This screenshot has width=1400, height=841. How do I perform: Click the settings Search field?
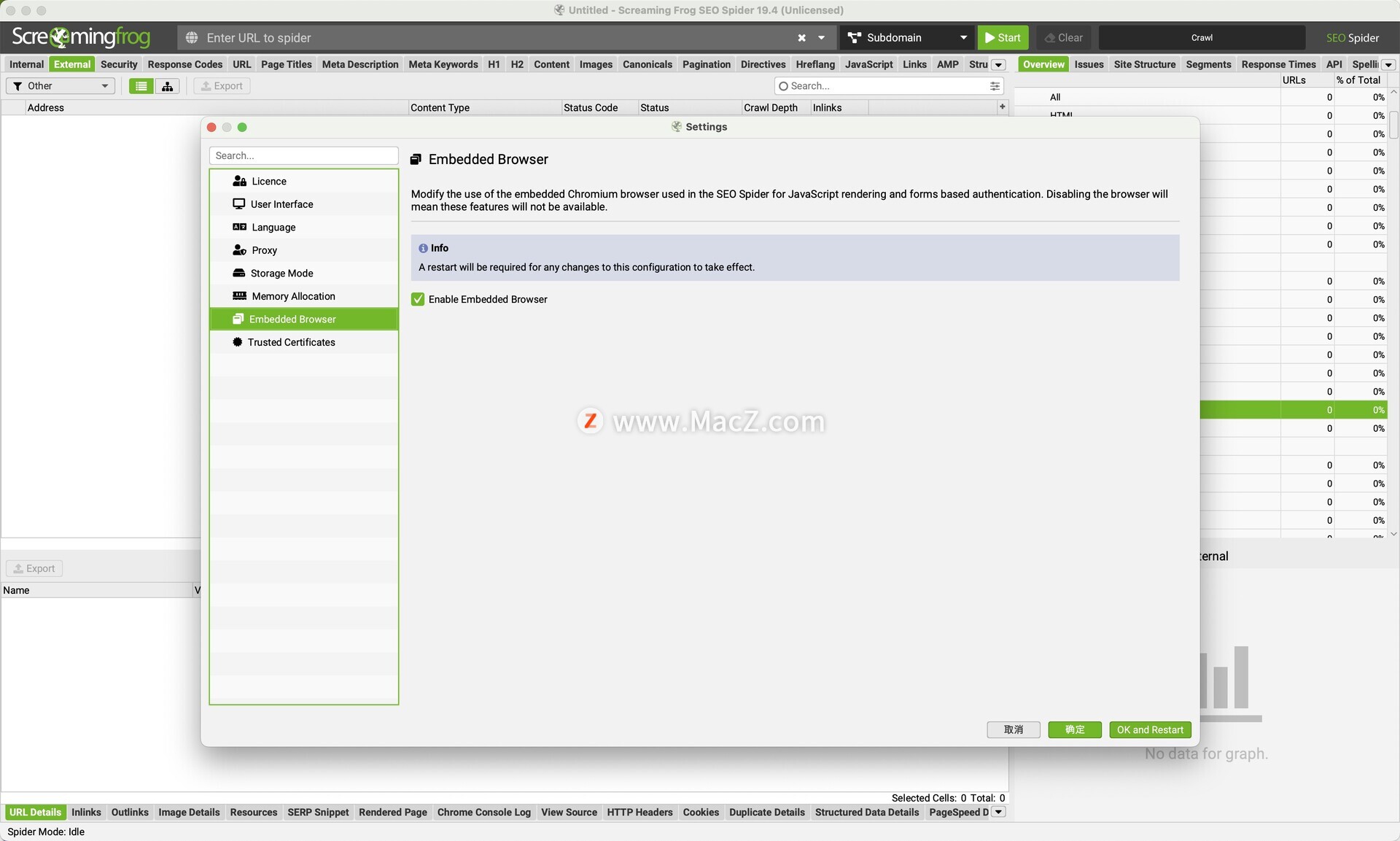tap(303, 155)
